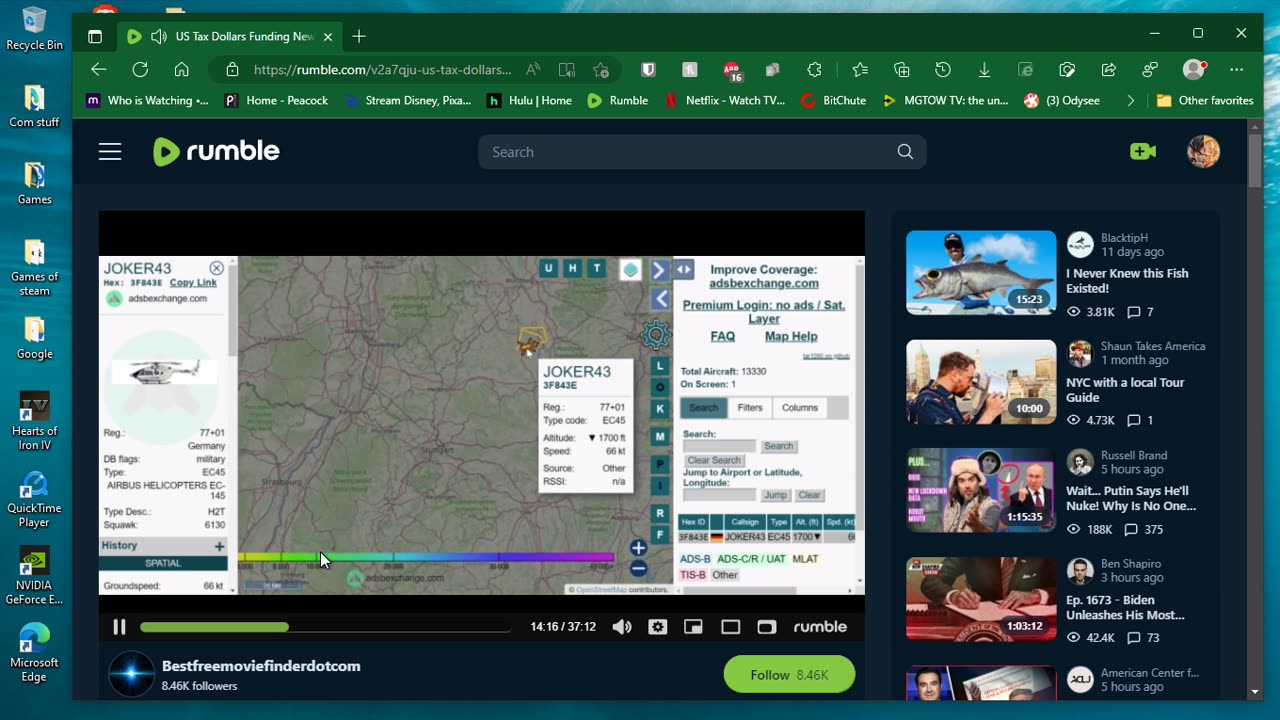Start Read aloud from address bar

[533, 70]
